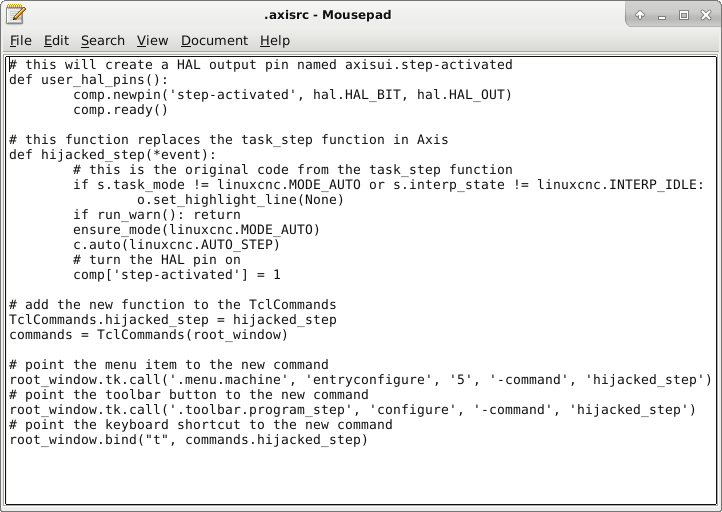Screen dimensions: 722x512
Task: Place cursor on 'def user_hal_pins():' line
Action: point(88,80)
